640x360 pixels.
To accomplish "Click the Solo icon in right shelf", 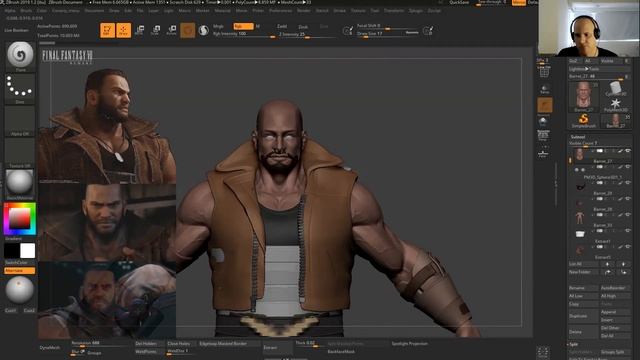I will [x=543, y=122].
